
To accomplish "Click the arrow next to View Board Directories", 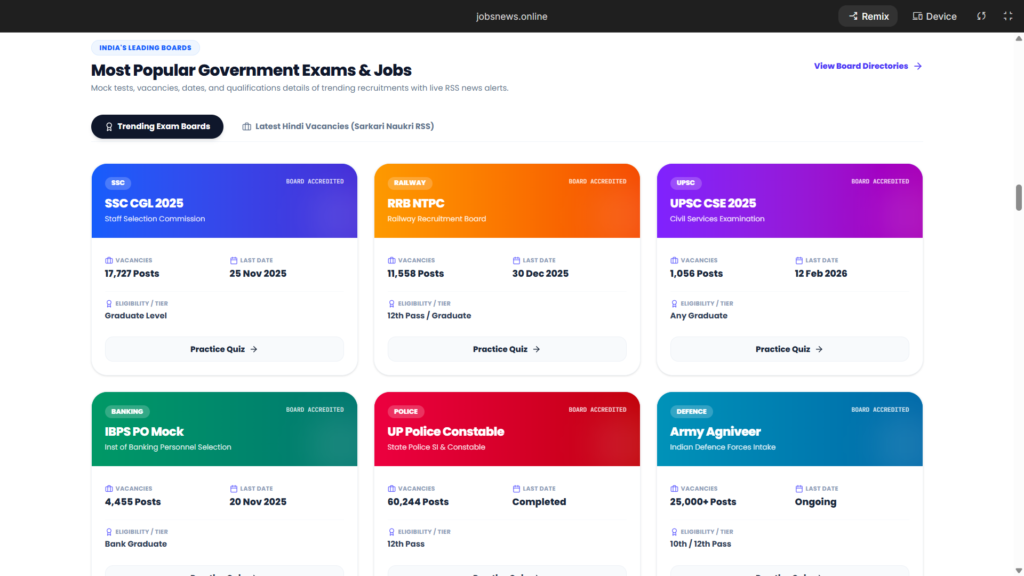I will tap(918, 66).
